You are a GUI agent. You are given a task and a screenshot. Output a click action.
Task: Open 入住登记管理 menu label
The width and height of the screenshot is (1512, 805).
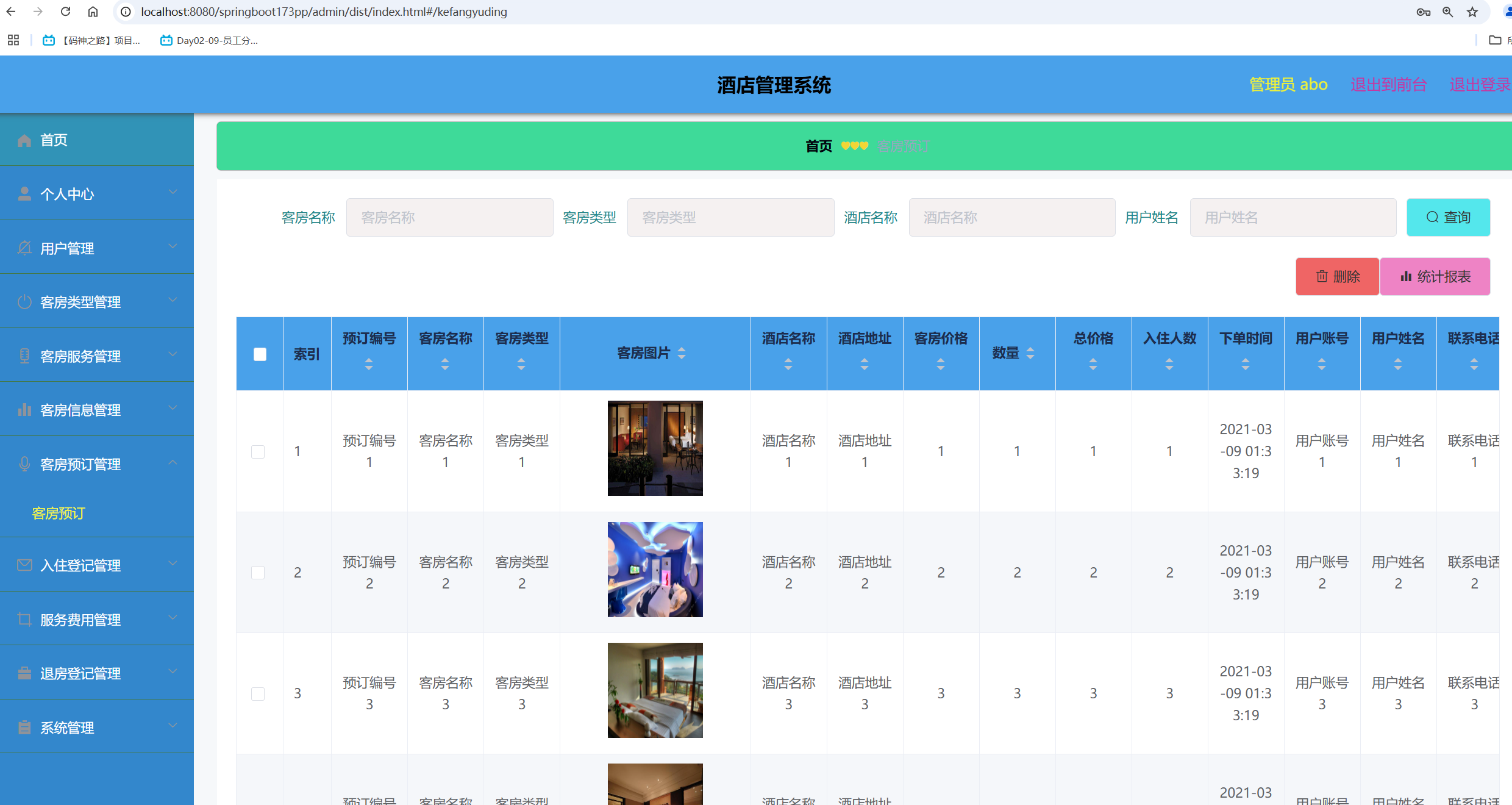(80, 566)
